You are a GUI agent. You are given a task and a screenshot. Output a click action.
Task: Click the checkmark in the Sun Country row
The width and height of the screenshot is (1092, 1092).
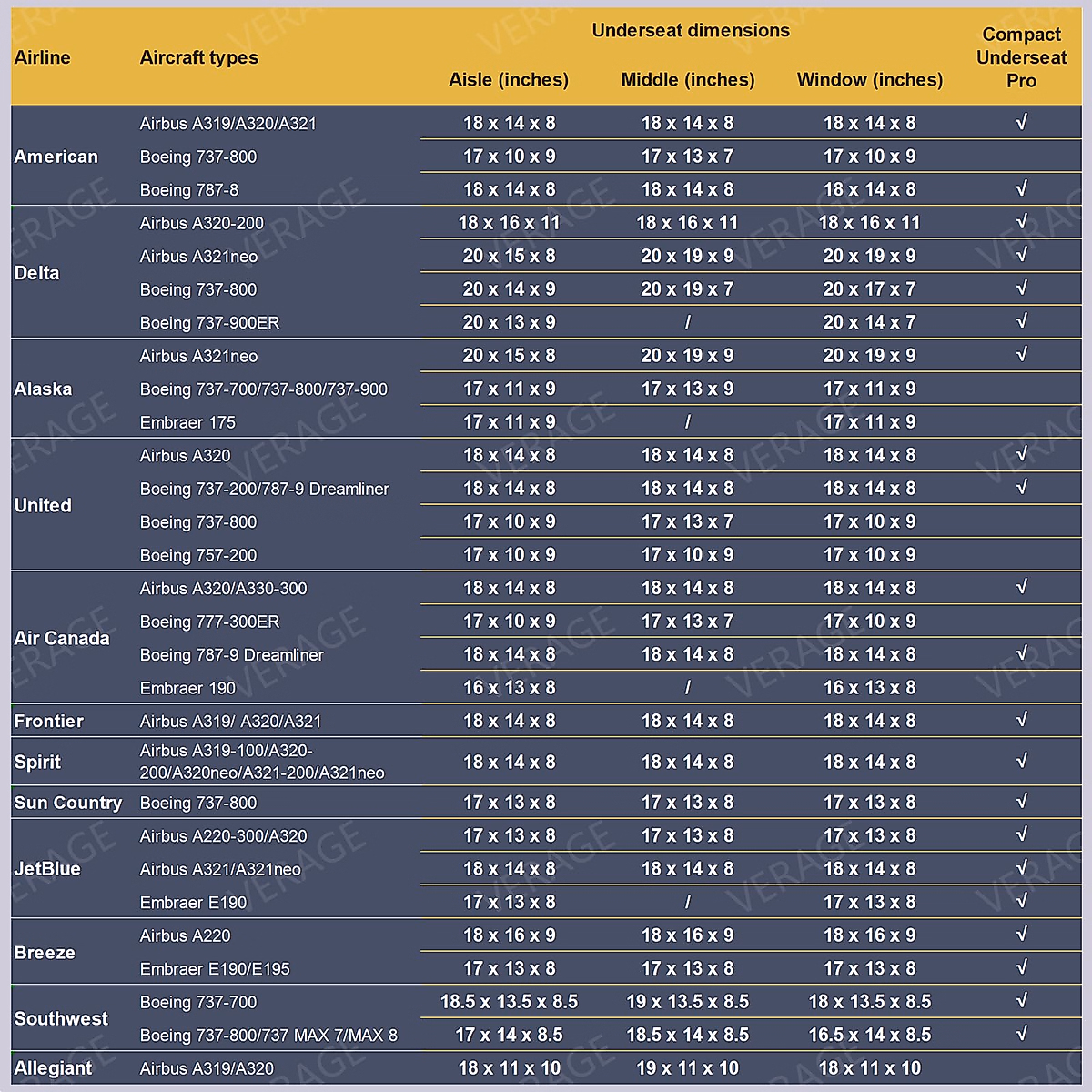pyautogui.click(x=1021, y=801)
